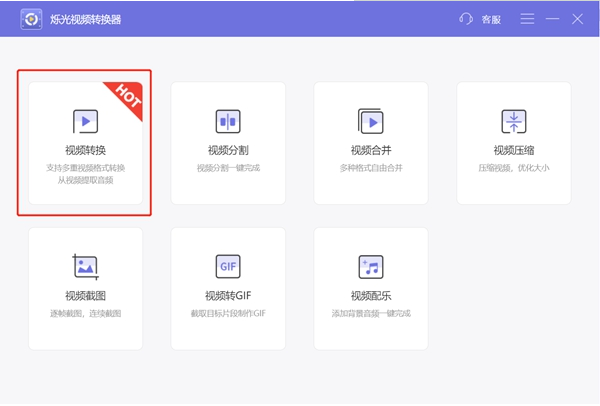Click the 视频截图 crop image icon
The image size is (600, 406).
pos(85,267)
